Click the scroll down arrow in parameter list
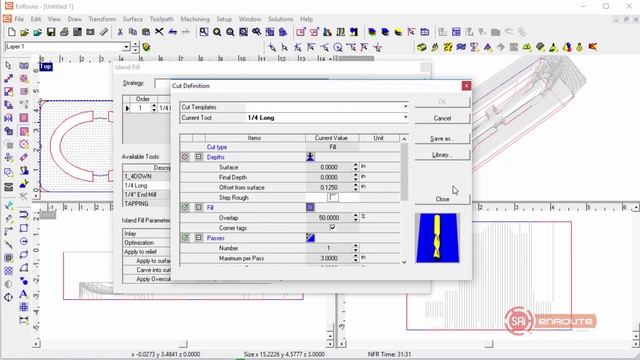This screenshot has height=360, width=640. 404,262
